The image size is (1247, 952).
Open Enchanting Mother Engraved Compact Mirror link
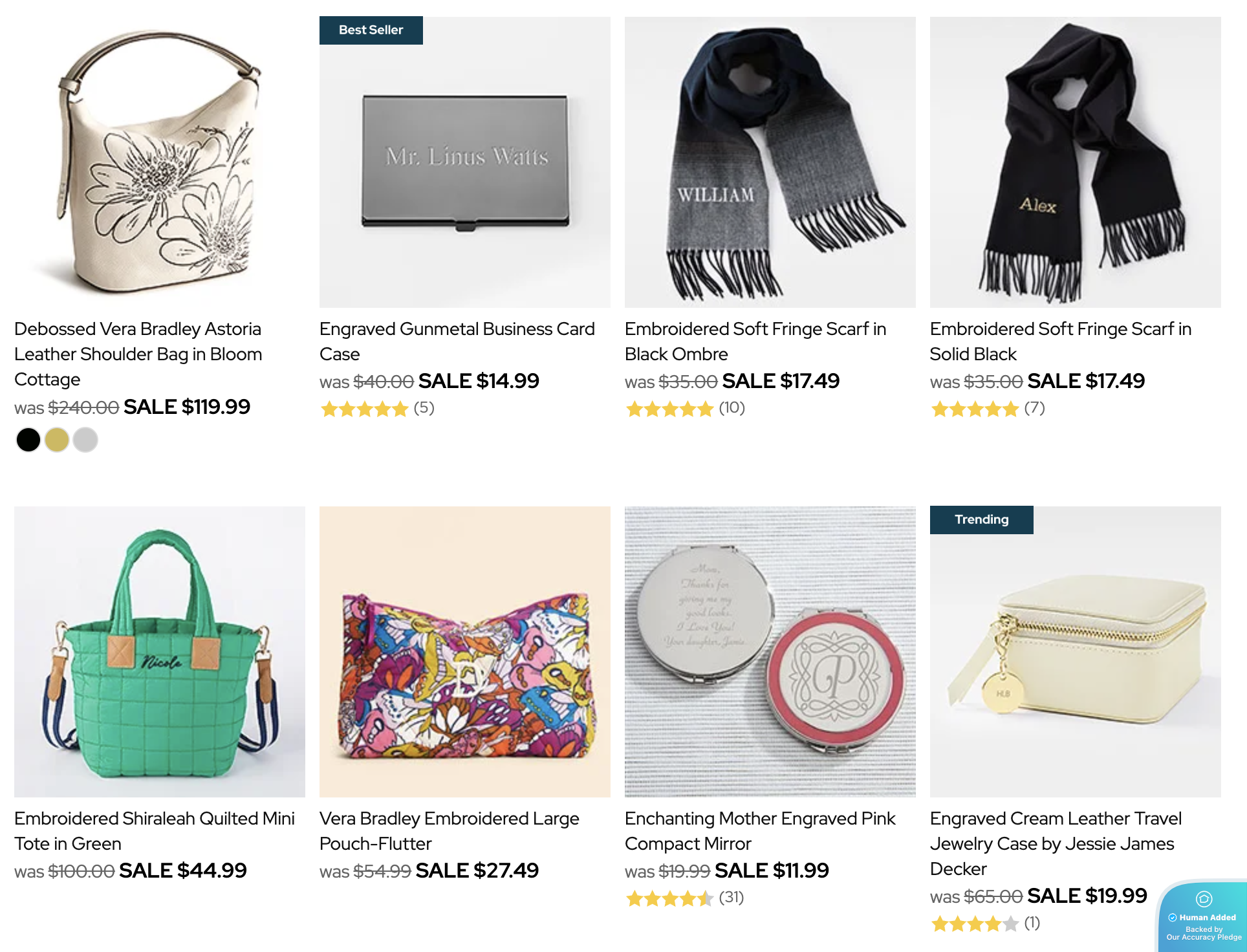[759, 830]
